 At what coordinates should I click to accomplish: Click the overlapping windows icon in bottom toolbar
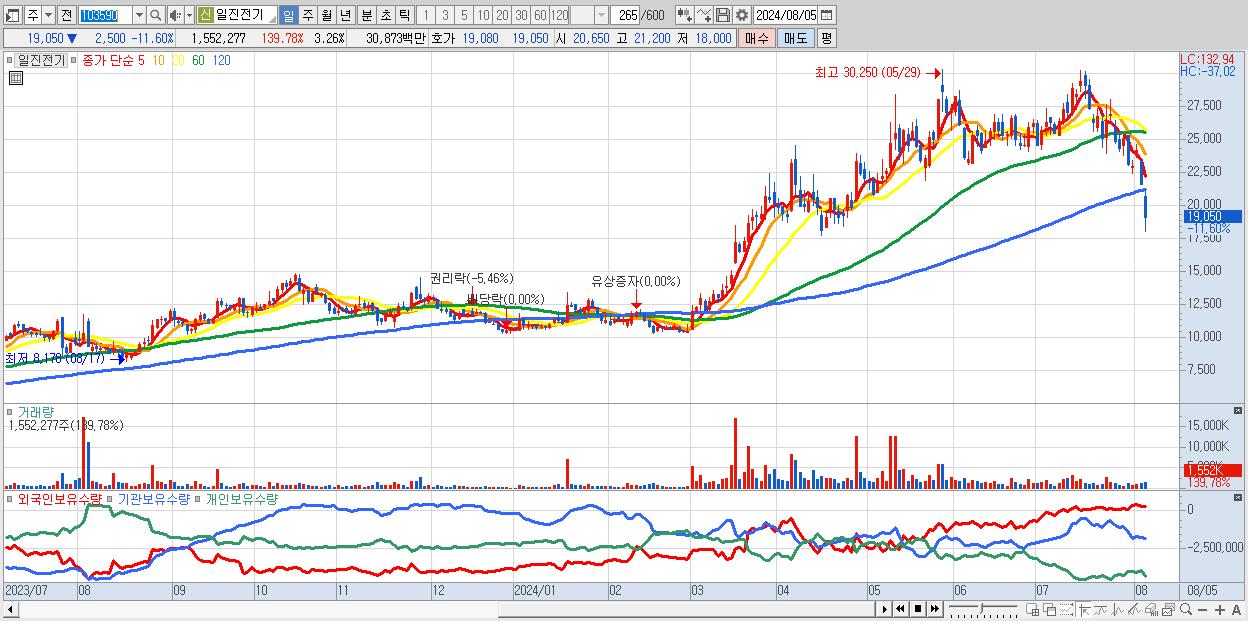[1050, 610]
